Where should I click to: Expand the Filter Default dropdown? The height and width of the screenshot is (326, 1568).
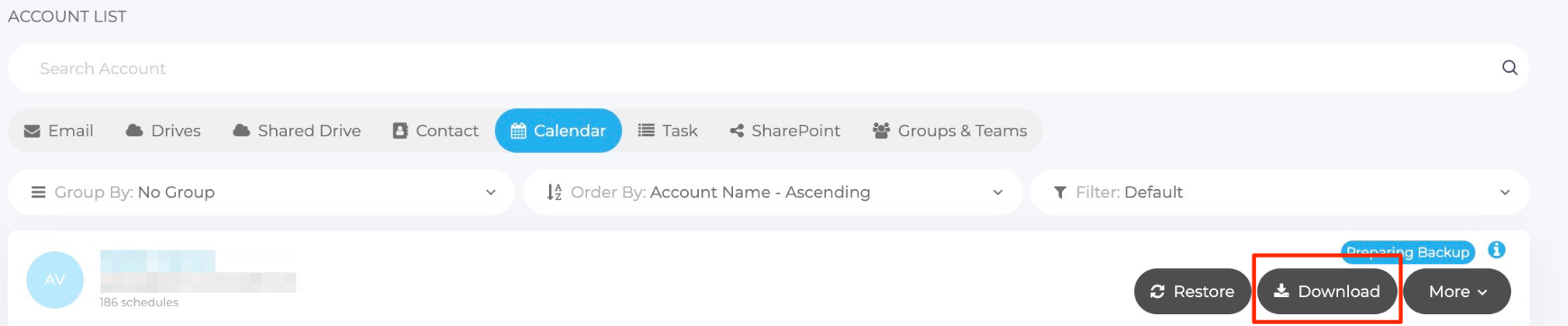pos(1280,193)
